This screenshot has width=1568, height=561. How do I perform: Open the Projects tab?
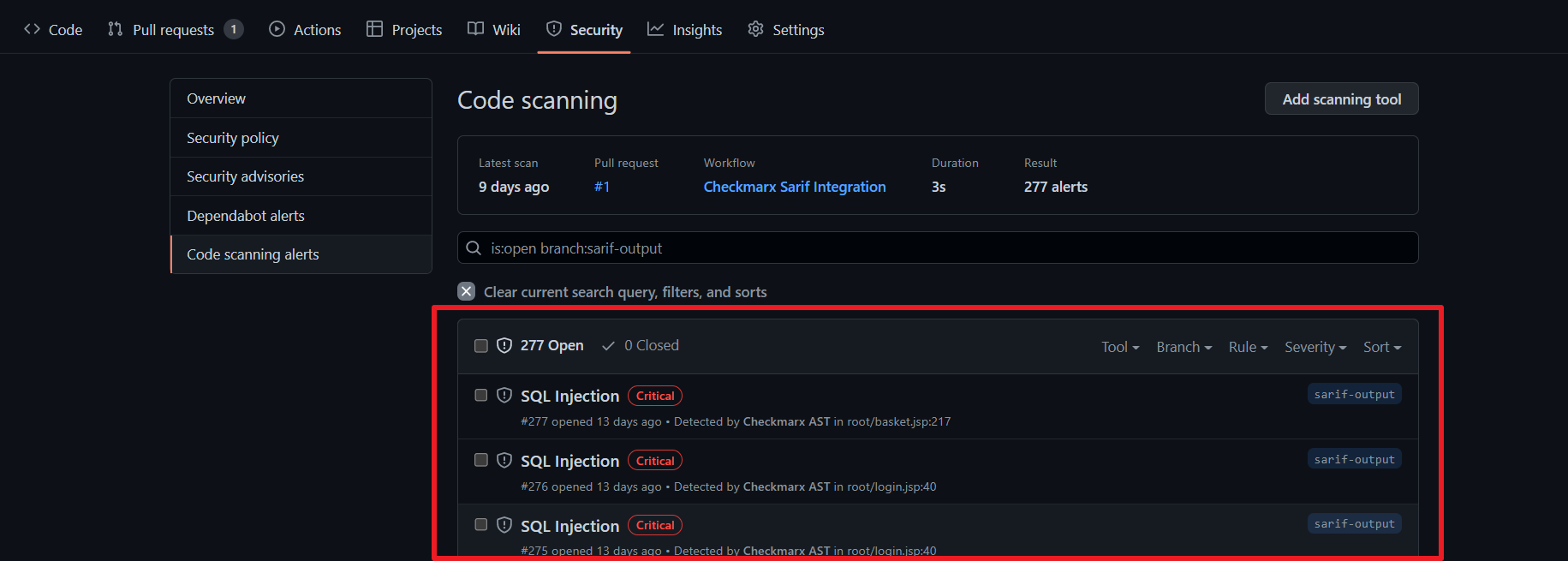(404, 29)
